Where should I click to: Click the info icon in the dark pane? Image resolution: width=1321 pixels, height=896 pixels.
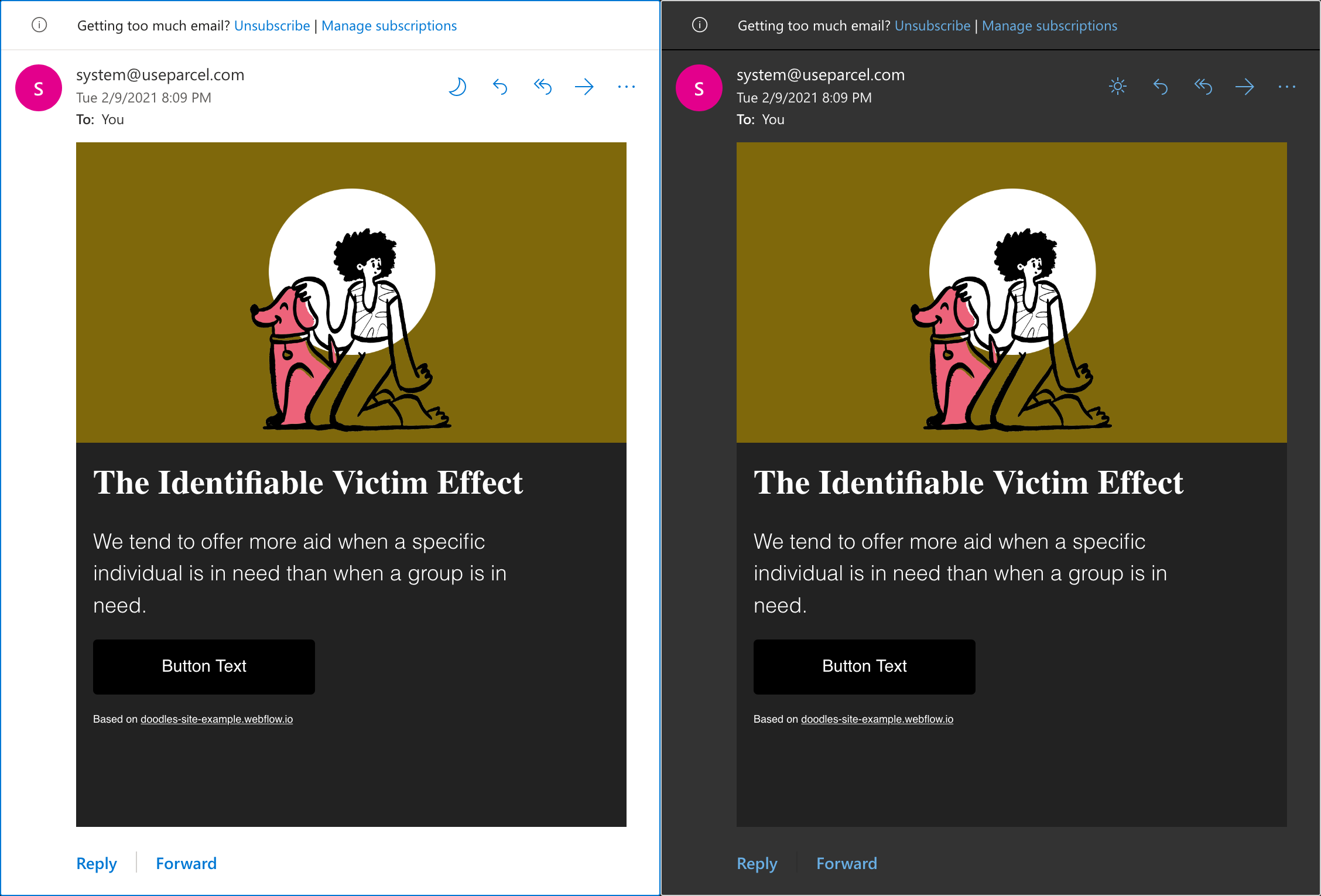699,25
